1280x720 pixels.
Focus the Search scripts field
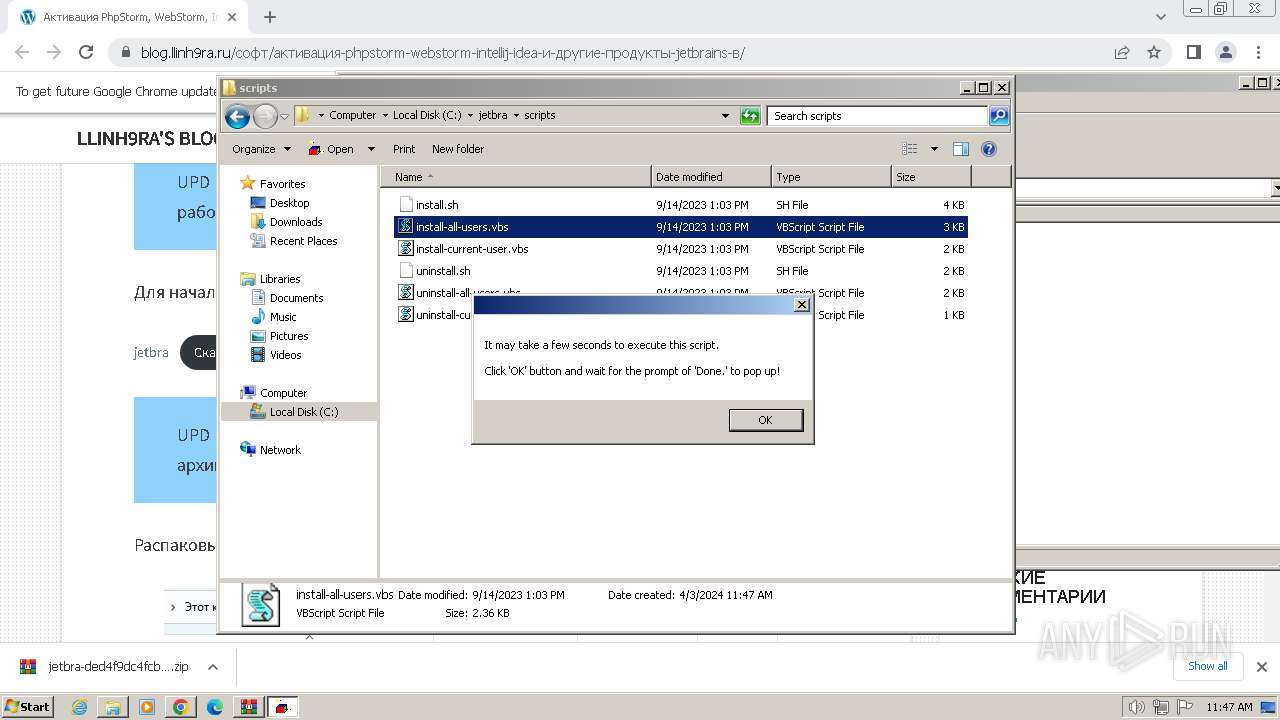[878, 116]
